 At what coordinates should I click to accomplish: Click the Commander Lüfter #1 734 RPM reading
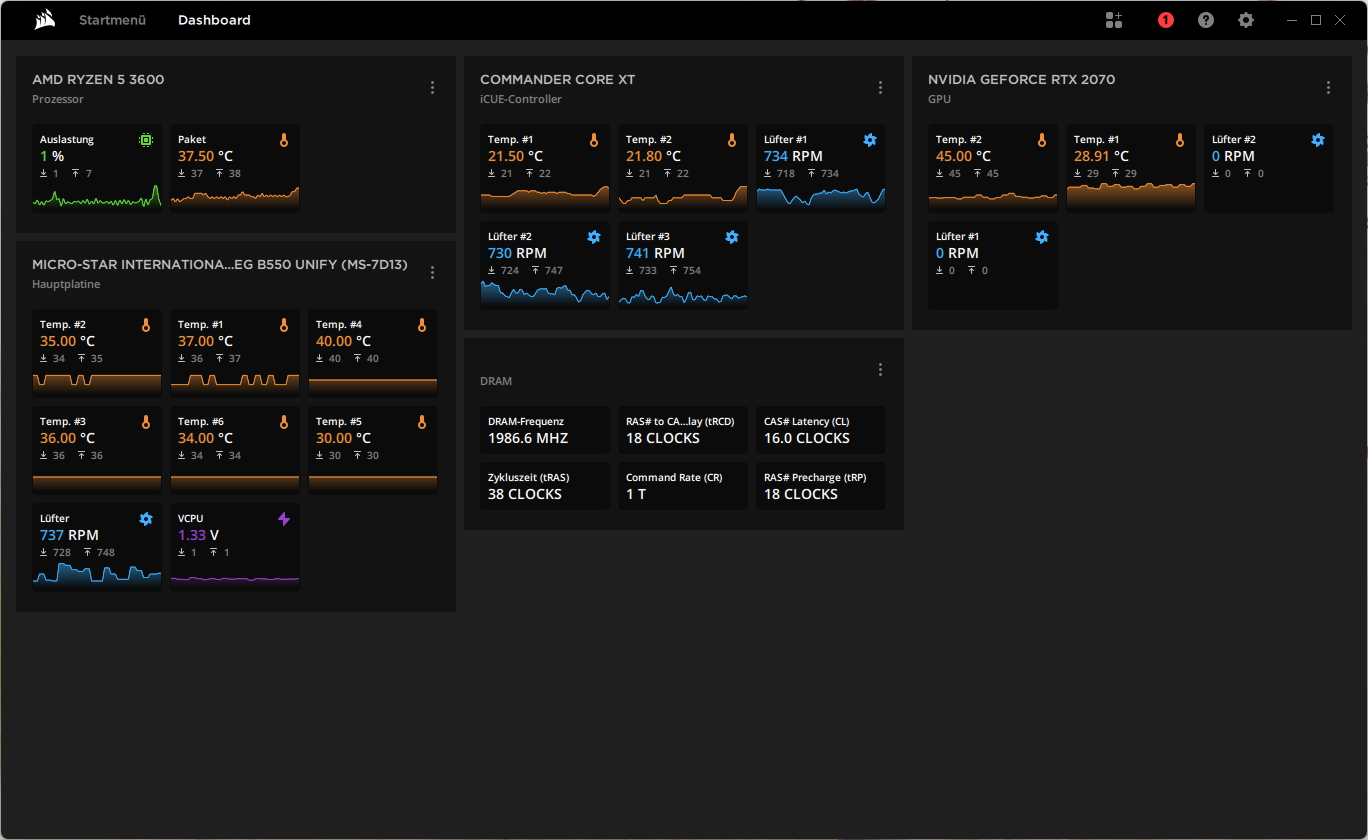(x=793, y=157)
